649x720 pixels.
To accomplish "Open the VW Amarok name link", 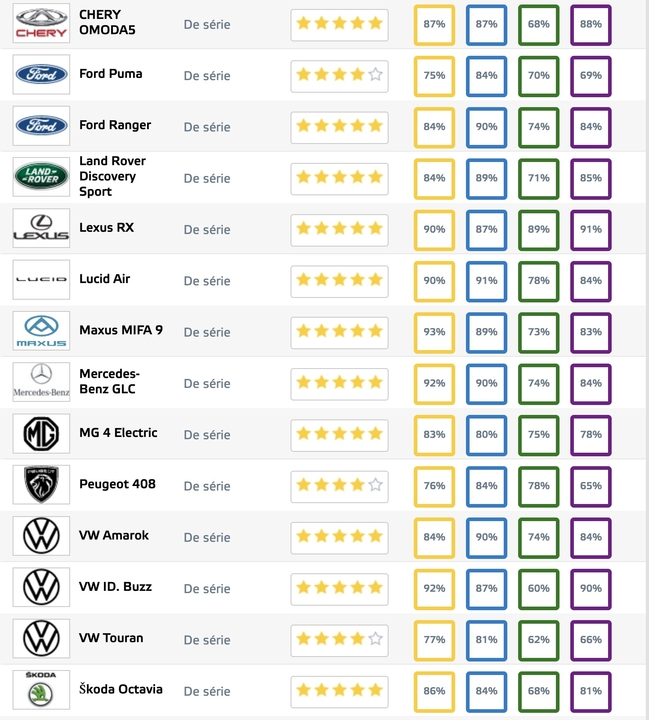I will click(x=113, y=535).
